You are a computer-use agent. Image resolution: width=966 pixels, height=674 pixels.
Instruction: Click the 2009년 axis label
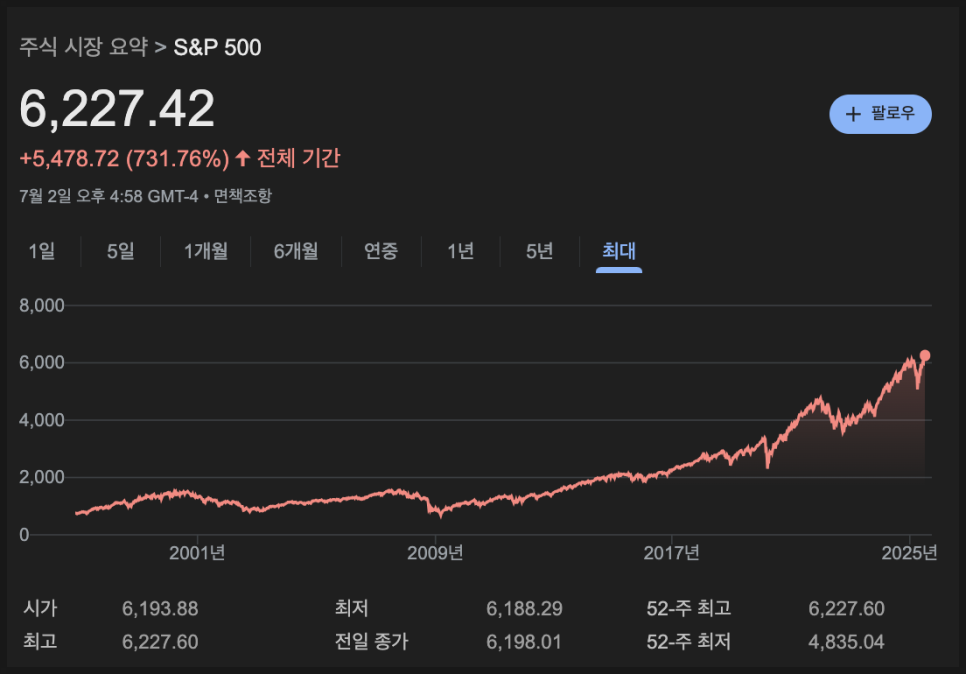pyautogui.click(x=435, y=553)
